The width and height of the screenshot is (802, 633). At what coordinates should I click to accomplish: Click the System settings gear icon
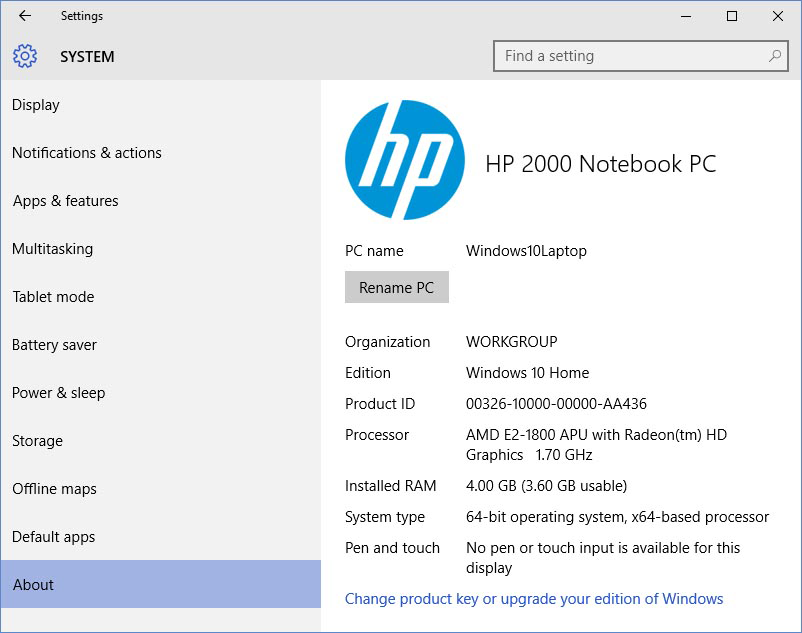(25, 57)
